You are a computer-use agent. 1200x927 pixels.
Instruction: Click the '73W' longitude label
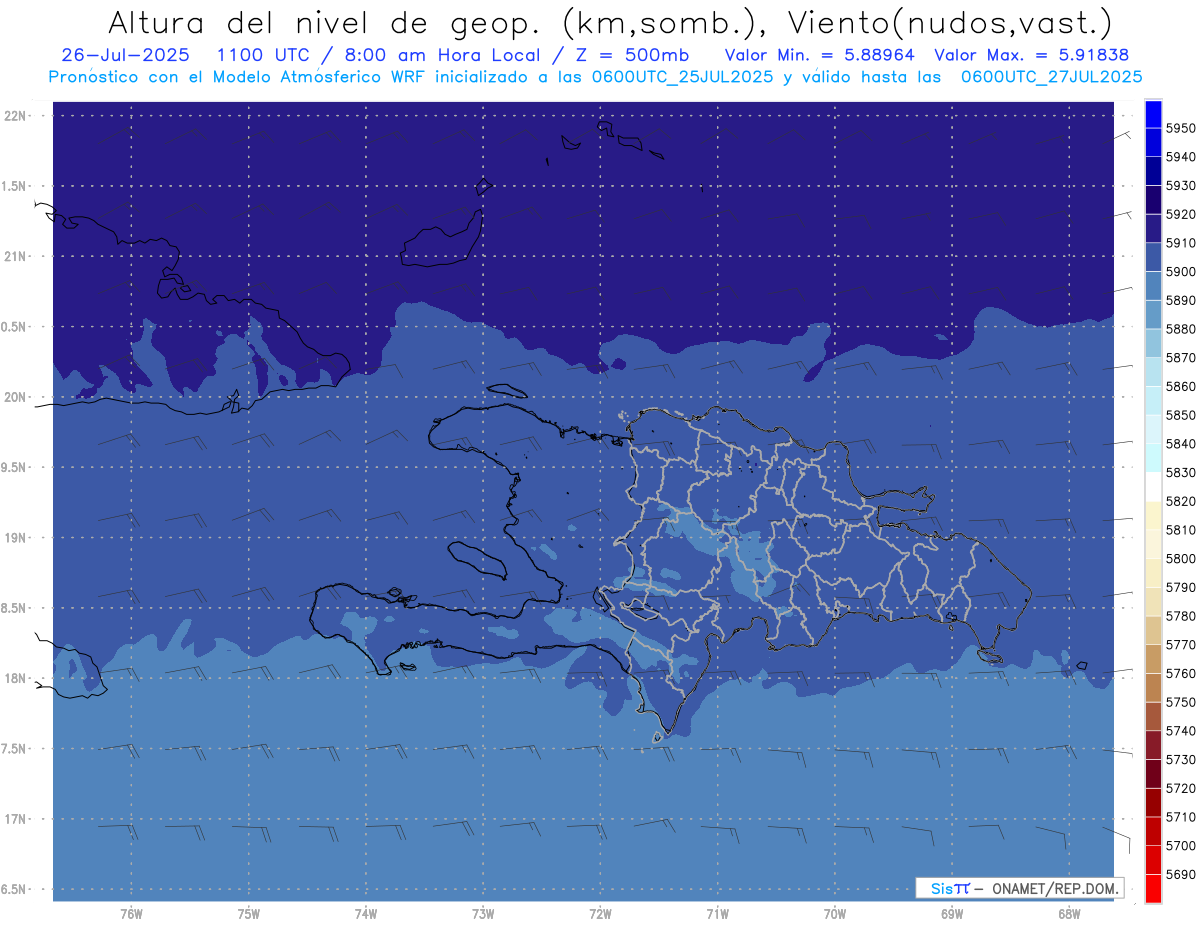483,914
